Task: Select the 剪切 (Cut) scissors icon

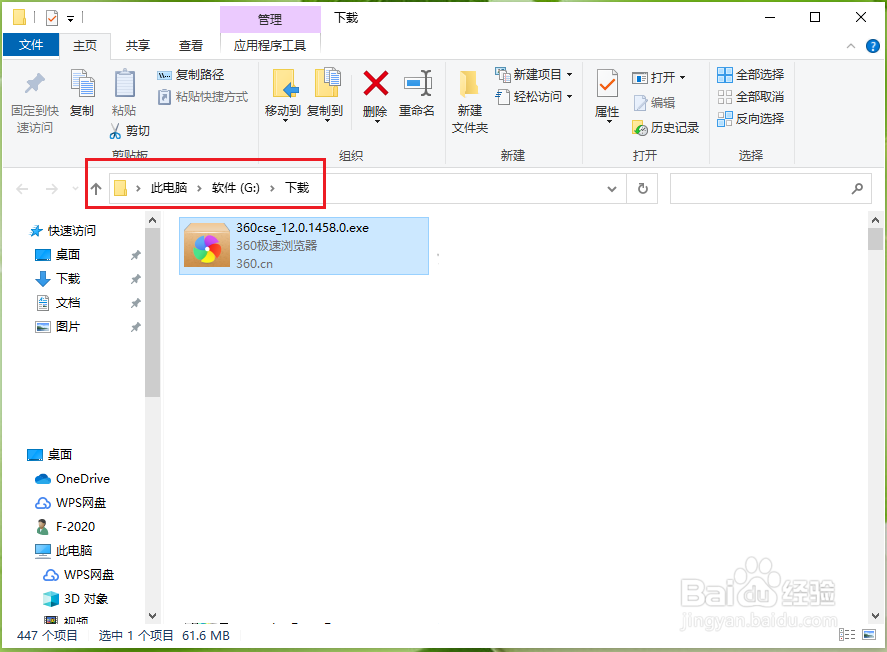Action: (x=116, y=131)
